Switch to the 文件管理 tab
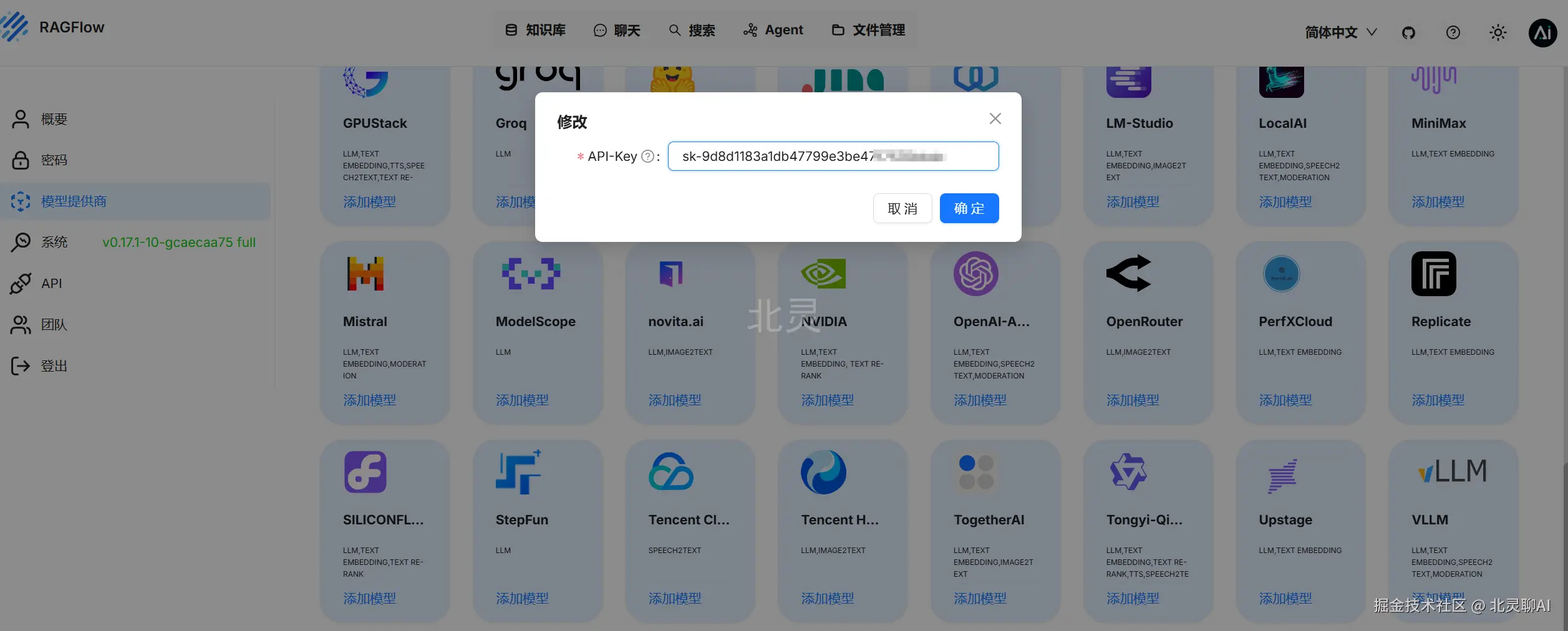Image resolution: width=1568 pixels, height=631 pixels. 868,30
